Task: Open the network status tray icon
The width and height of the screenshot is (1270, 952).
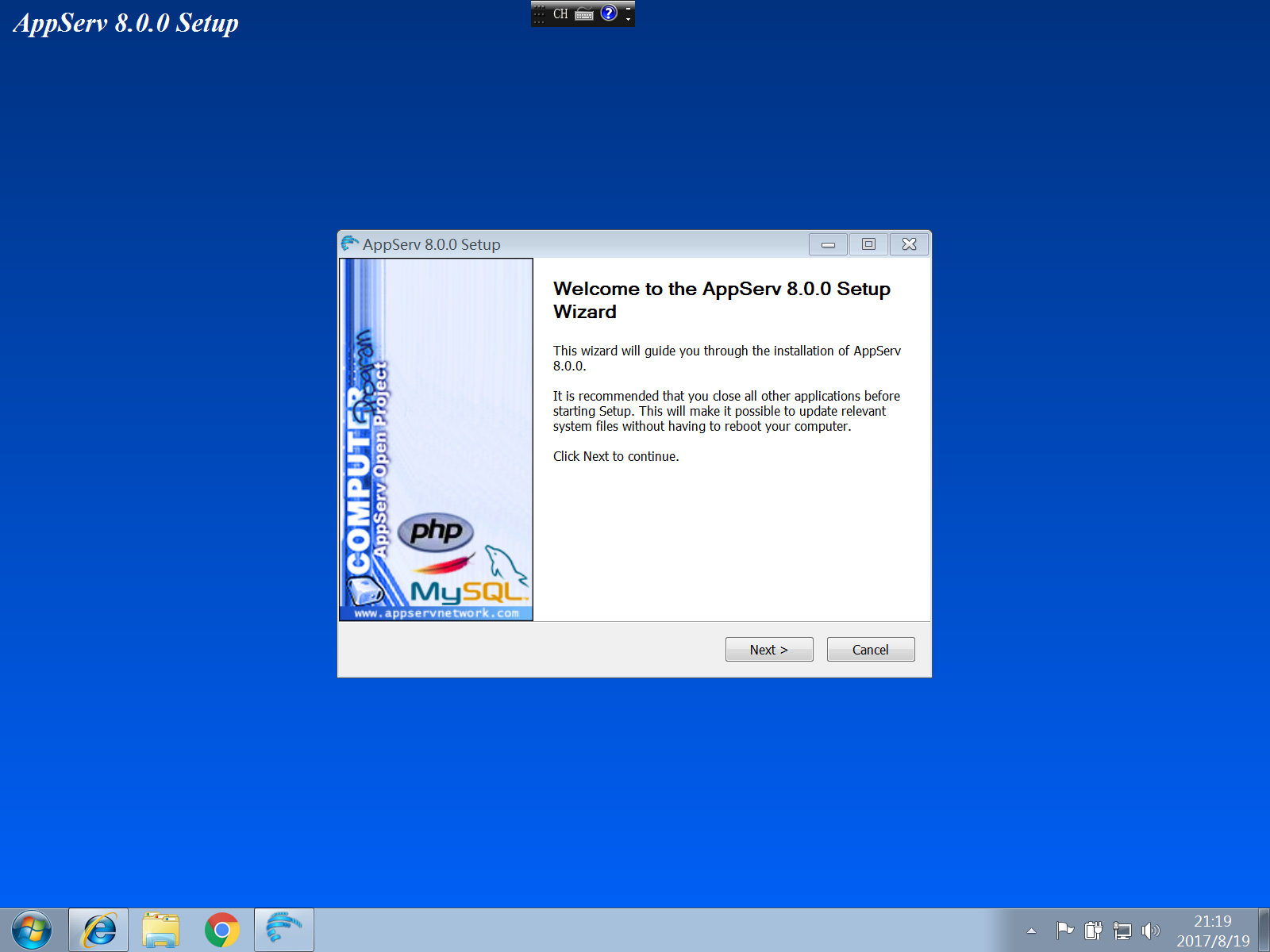Action: coord(1122,930)
